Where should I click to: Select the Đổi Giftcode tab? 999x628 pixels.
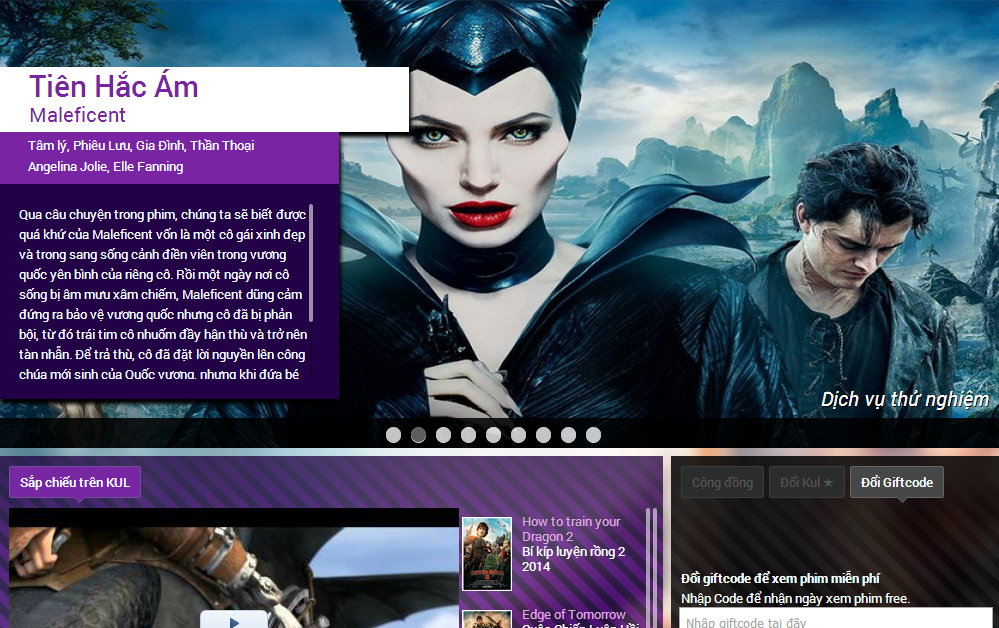tap(896, 482)
